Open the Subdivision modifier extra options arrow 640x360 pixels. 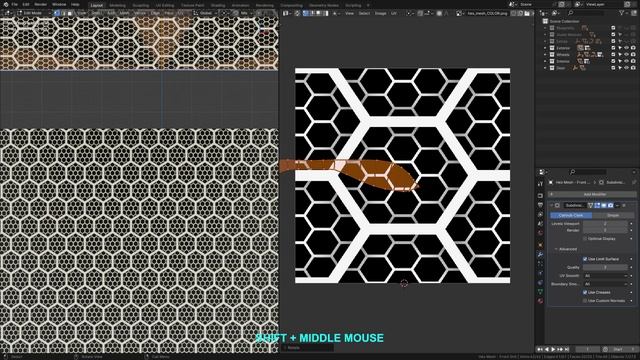pos(617,205)
